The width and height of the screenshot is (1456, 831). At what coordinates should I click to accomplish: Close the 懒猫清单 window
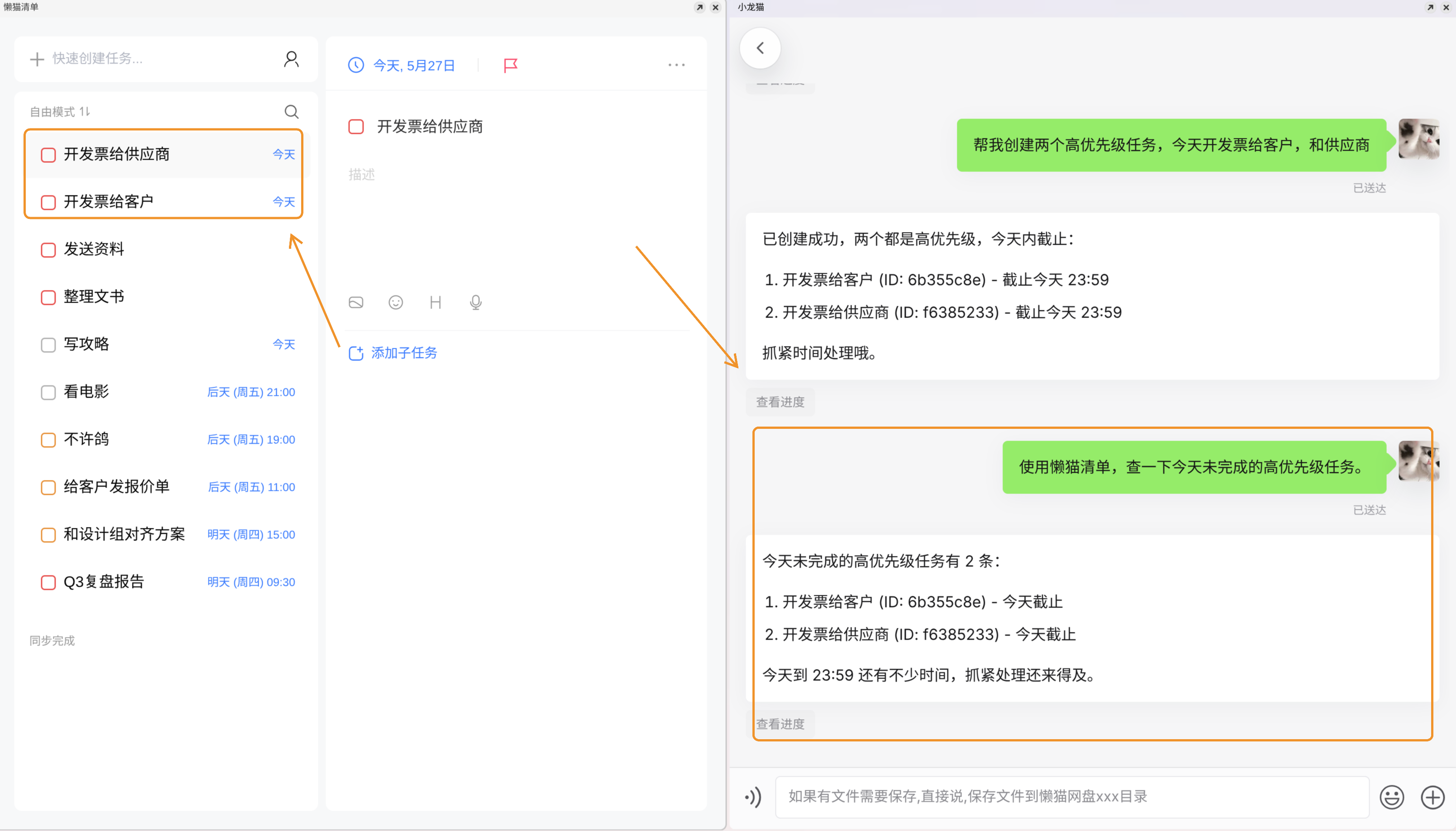(715, 7)
